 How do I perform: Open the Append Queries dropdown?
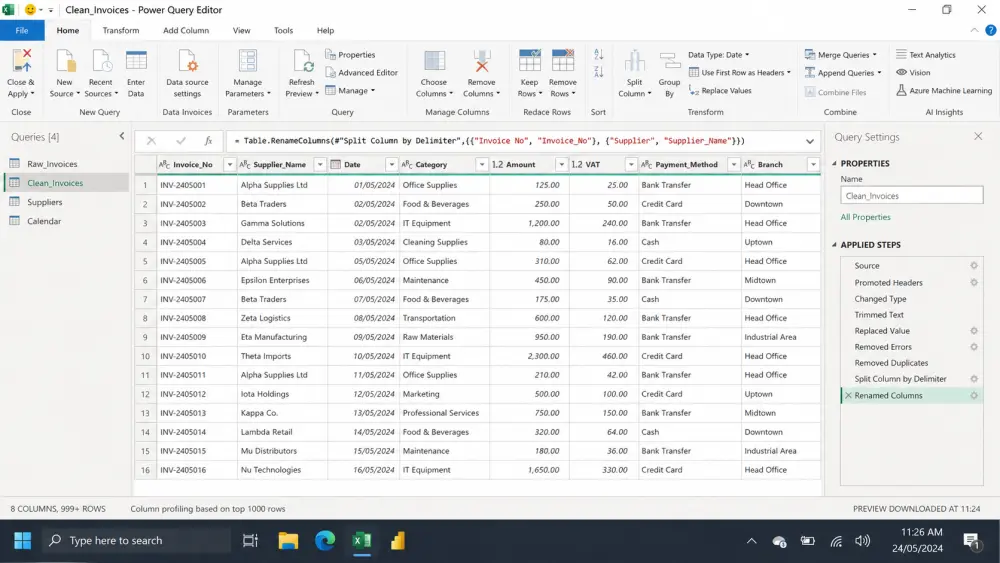(x=843, y=73)
